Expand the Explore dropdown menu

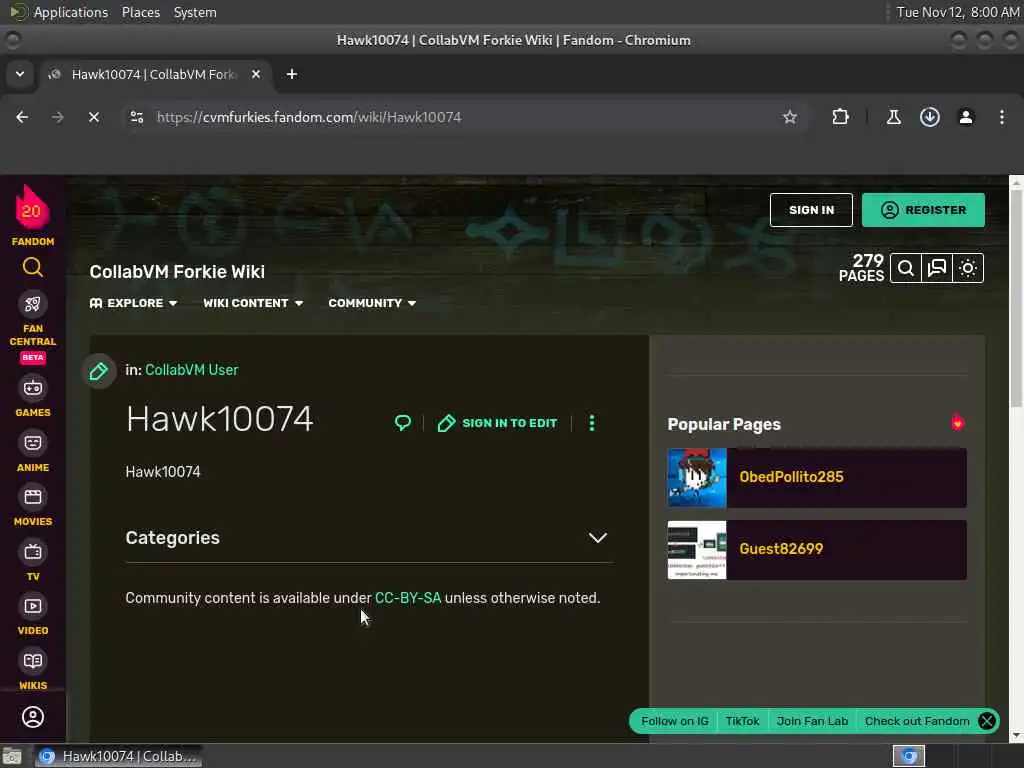[133, 303]
